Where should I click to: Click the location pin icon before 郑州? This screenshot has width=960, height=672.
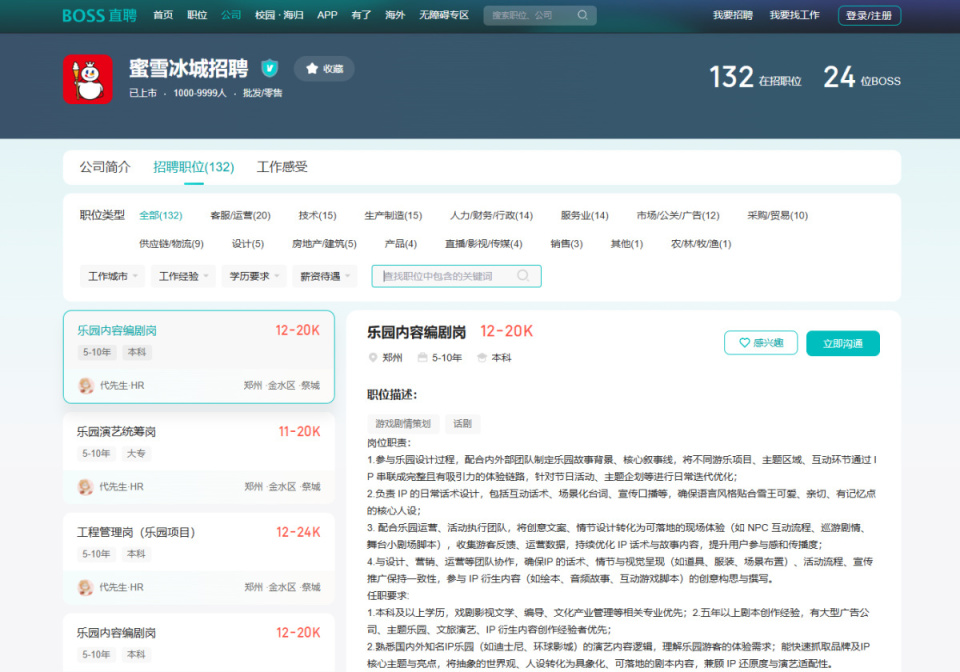click(x=371, y=359)
